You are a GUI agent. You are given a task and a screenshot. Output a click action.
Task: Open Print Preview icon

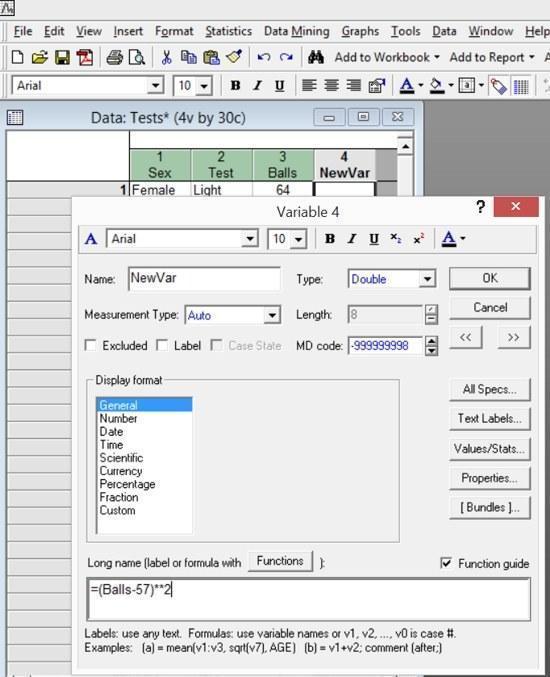137,57
